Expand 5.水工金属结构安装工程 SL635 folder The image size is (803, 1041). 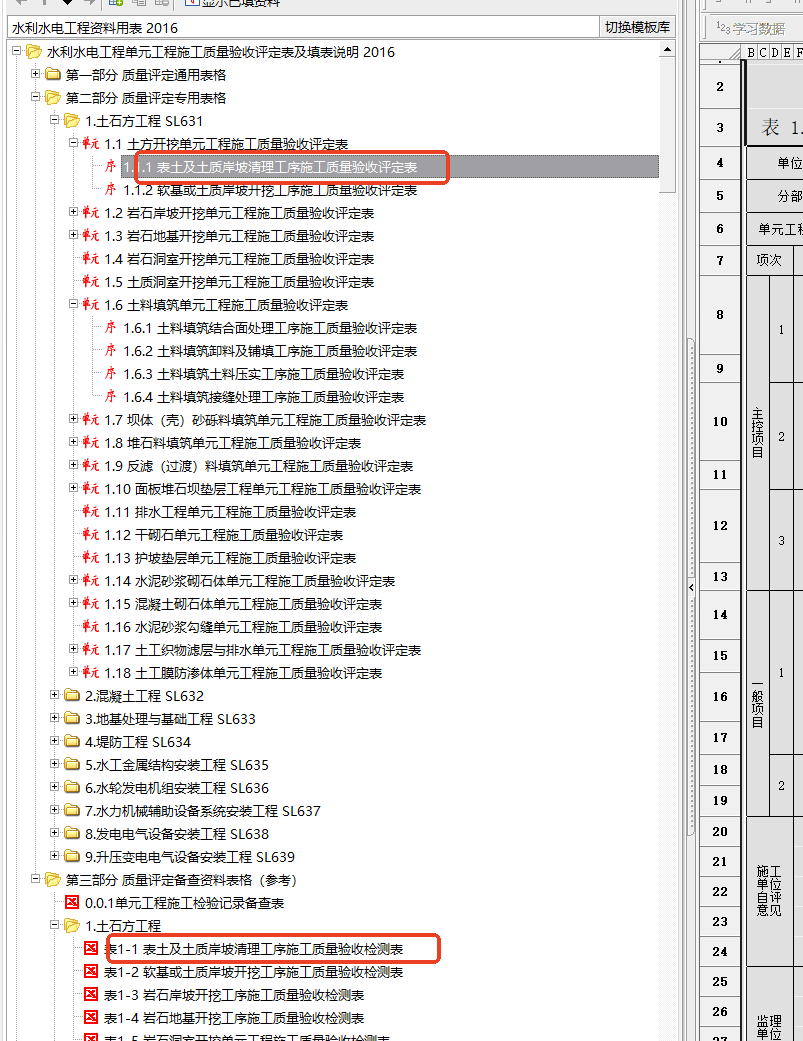(x=54, y=763)
